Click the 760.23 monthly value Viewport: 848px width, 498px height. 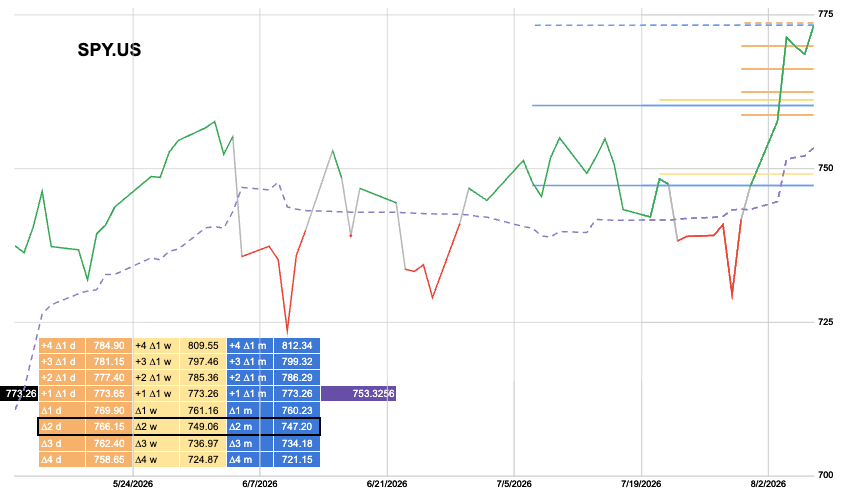(297, 411)
